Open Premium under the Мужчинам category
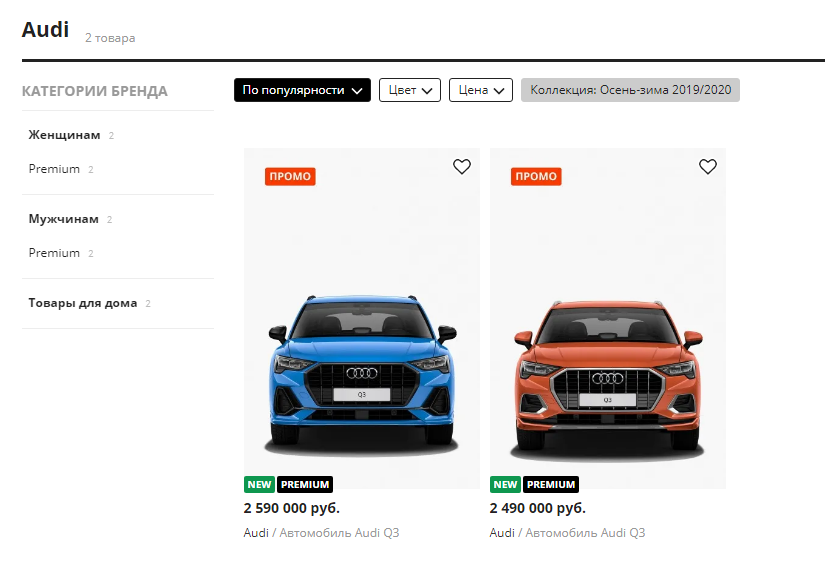The image size is (825, 567). pos(54,253)
